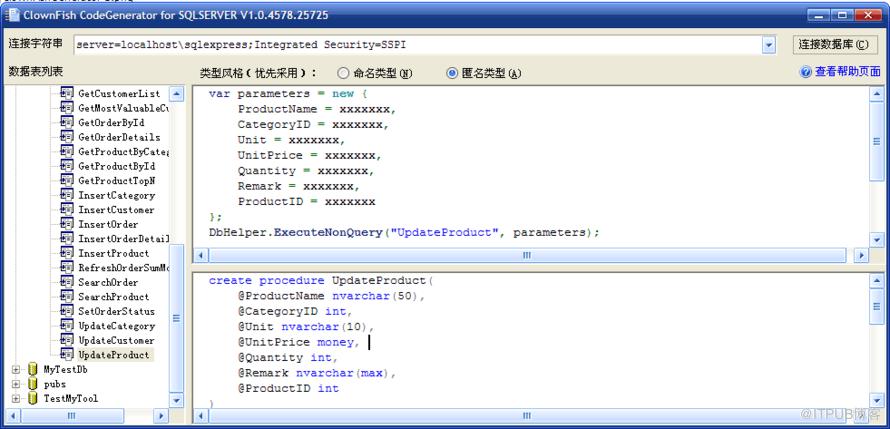Click the application icon in the title bar
Image resolution: width=890 pixels, height=429 pixels.
[12, 15]
